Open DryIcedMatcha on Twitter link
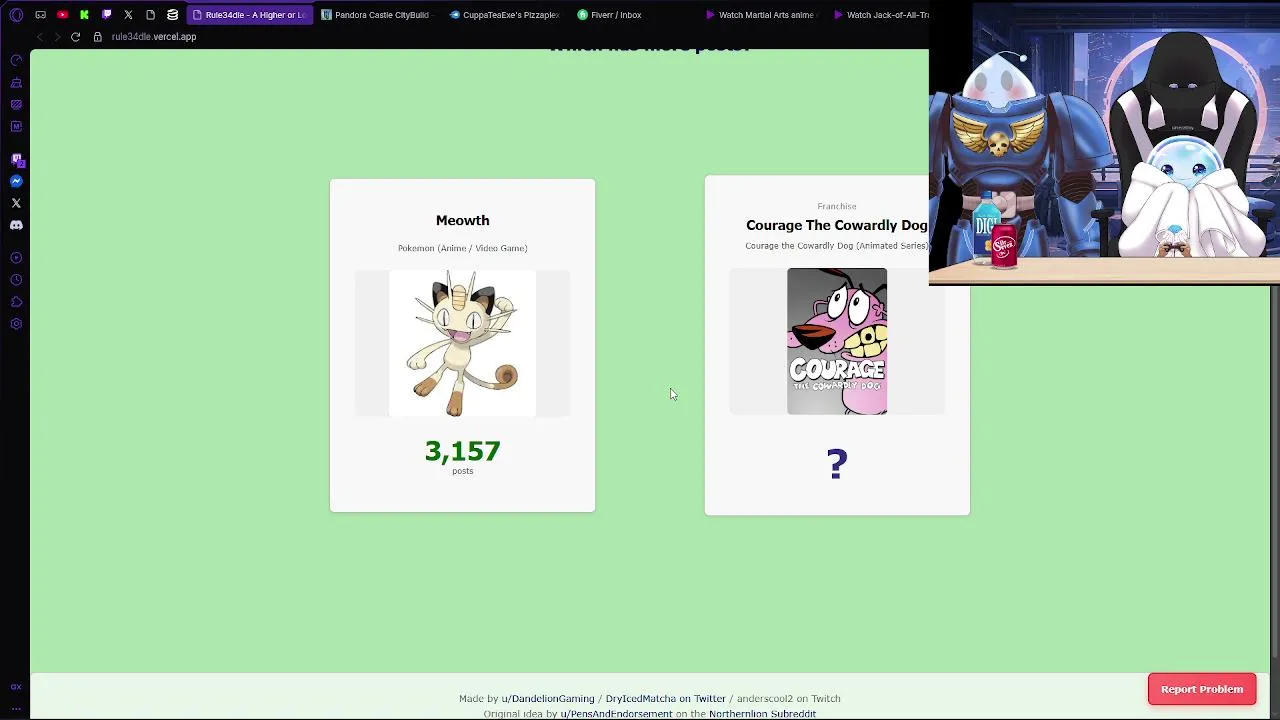The width and height of the screenshot is (1280, 720). pyautogui.click(x=665, y=699)
